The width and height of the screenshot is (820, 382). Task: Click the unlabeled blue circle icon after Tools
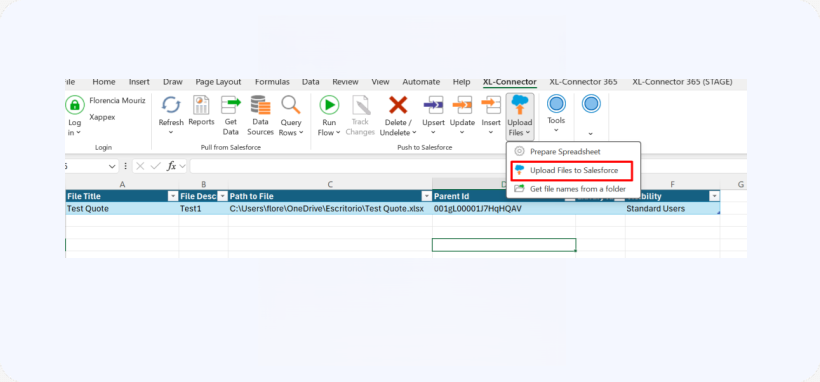(591, 104)
